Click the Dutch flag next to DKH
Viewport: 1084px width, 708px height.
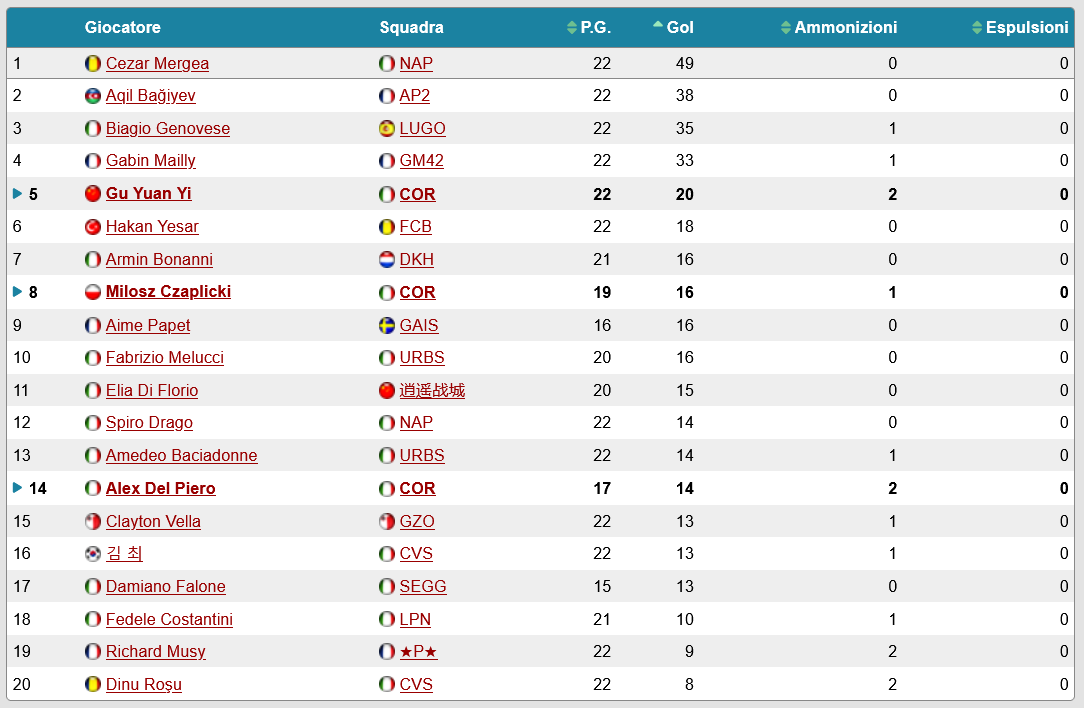pyautogui.click(x=387, y=260)
